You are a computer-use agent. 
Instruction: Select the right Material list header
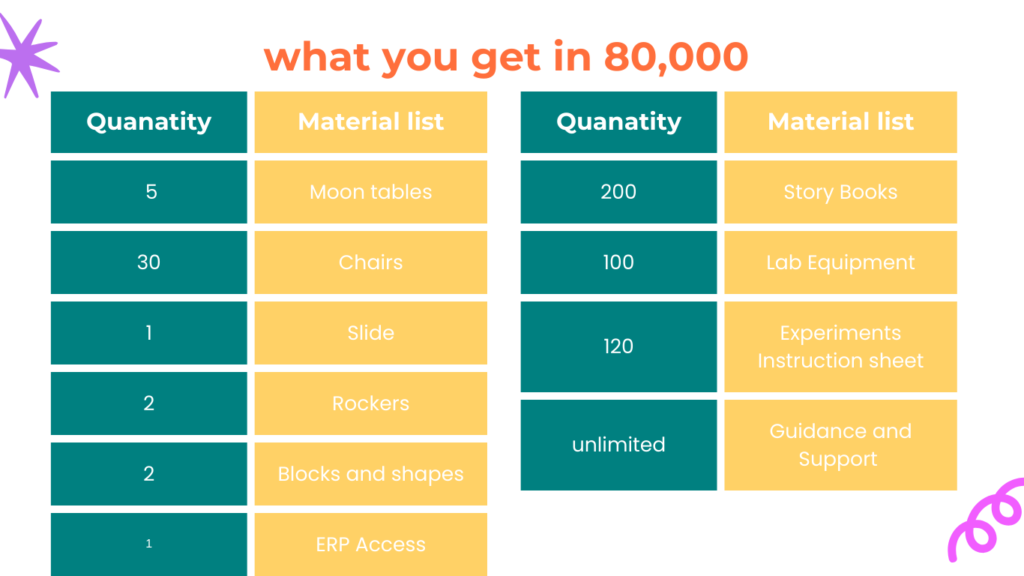click(x=840, y=122)
